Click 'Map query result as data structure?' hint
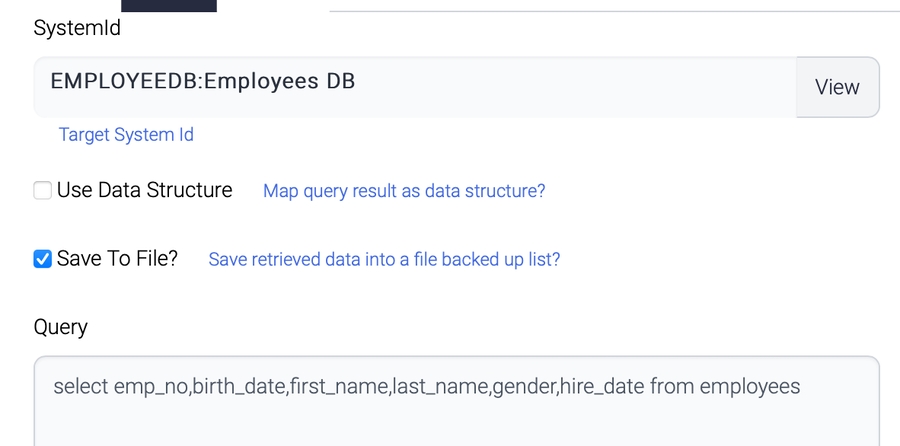Viewport: 900px width, 446px height. click(x=404, y=191)
